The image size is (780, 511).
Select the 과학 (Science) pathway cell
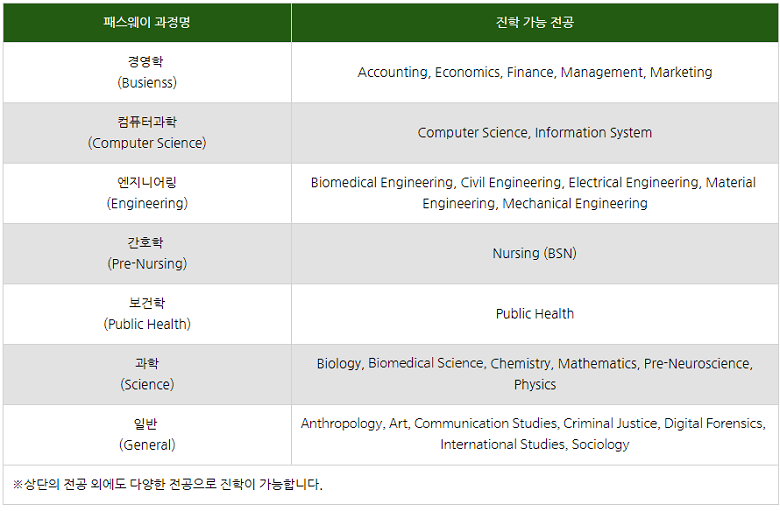point(147,374)
